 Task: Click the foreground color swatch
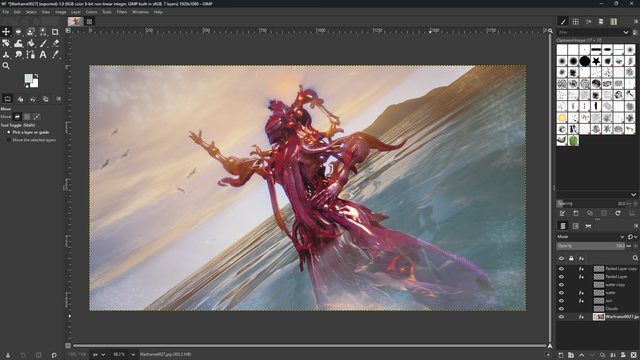pos(29,78)
